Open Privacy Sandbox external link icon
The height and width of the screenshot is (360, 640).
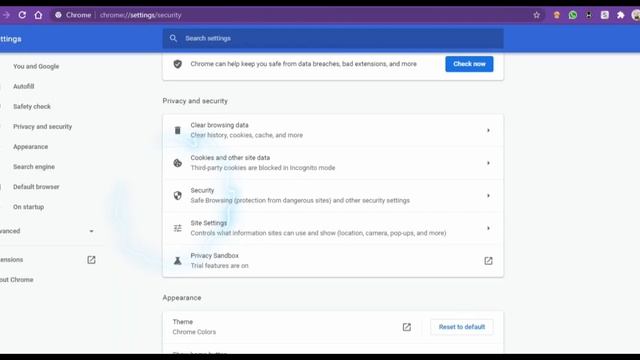click(x=488, y=261)
